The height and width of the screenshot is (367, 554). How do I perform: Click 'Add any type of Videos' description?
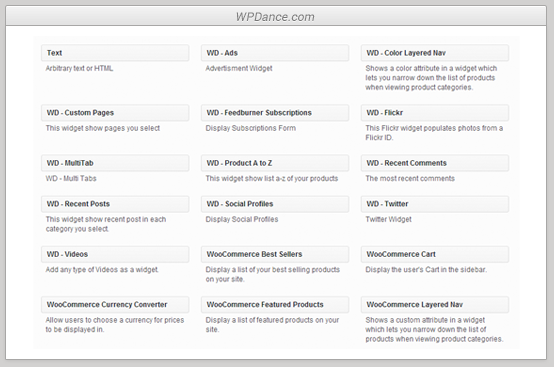tap(102, 270)
